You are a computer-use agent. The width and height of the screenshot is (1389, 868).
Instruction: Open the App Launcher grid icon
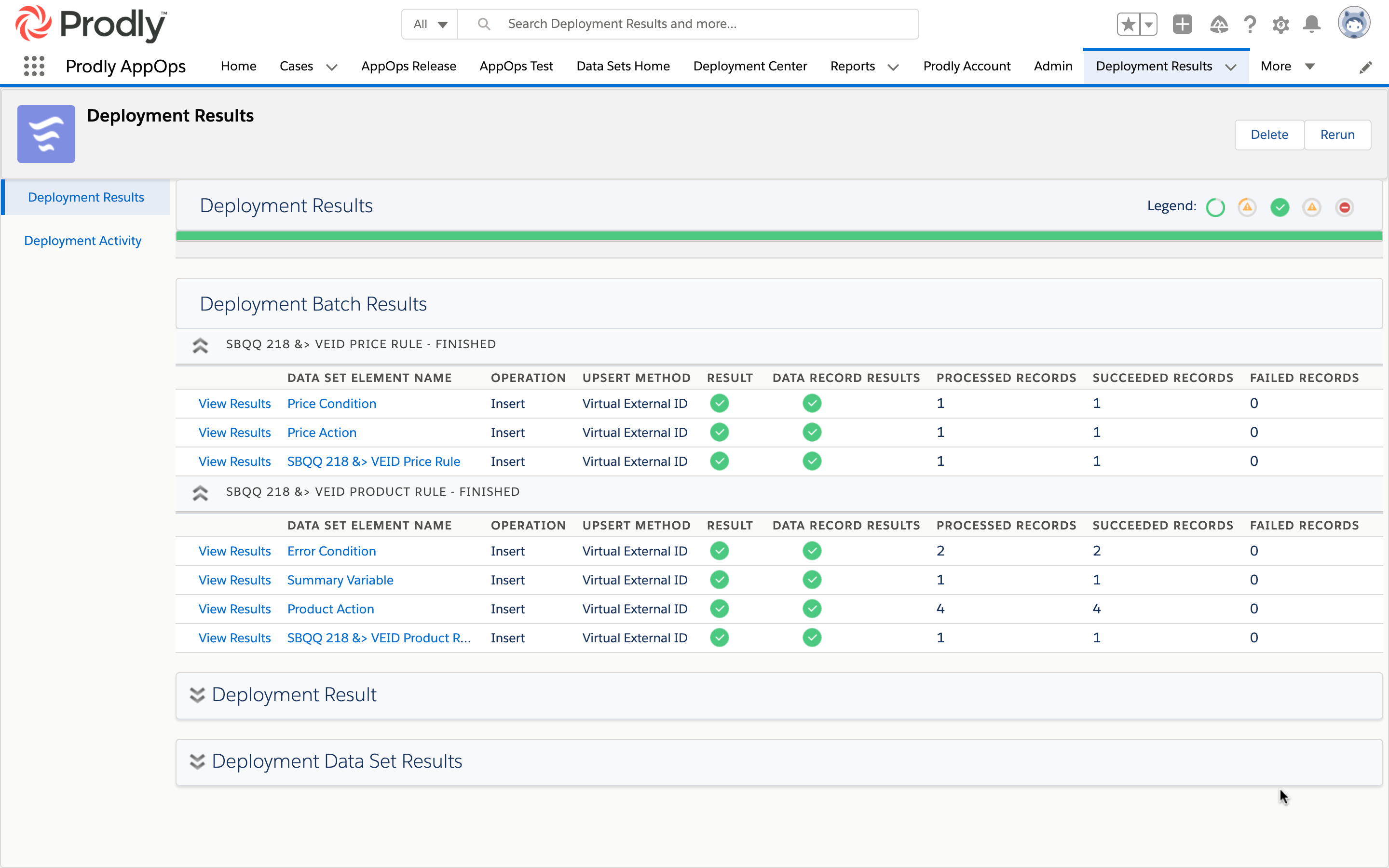[x=34, y=66]
